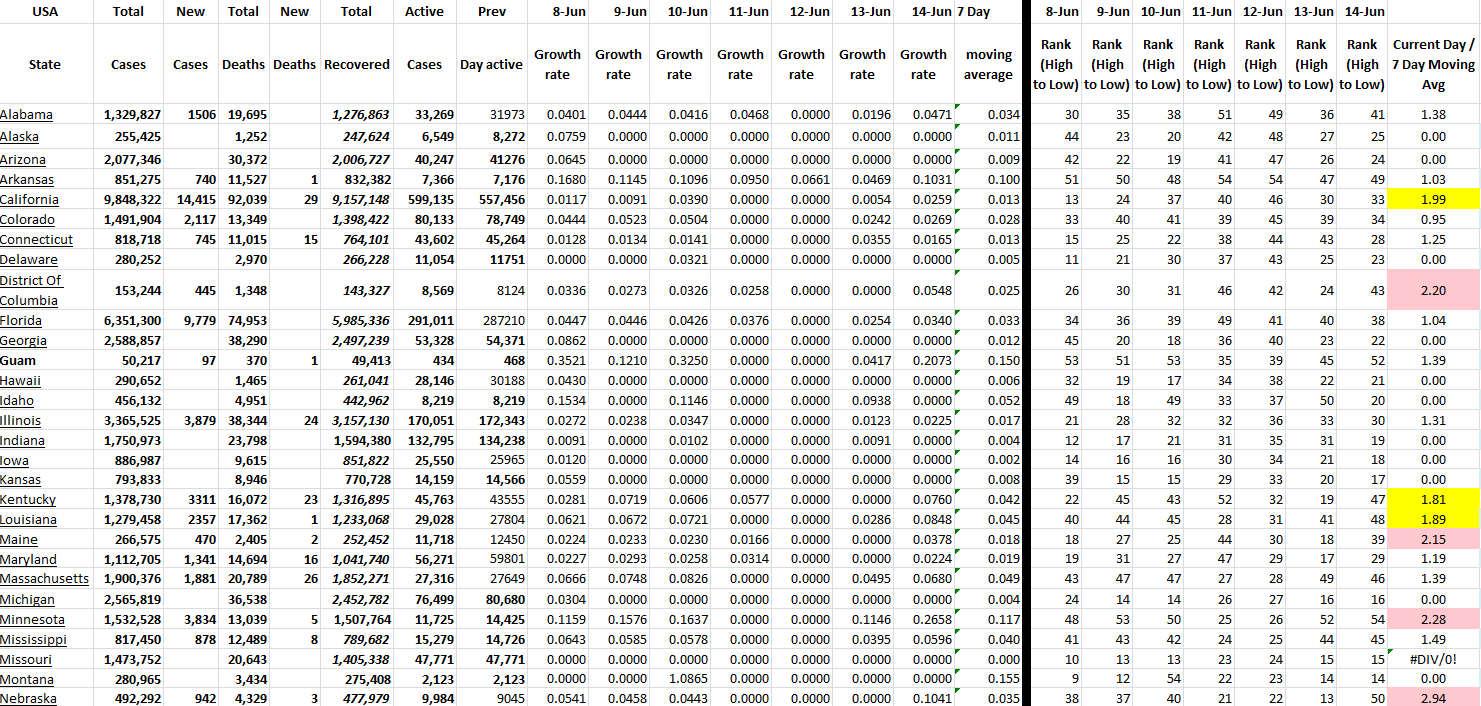Click the Mississippi state link
This screenshot has height=706, width=1481.
pos(34,640)
